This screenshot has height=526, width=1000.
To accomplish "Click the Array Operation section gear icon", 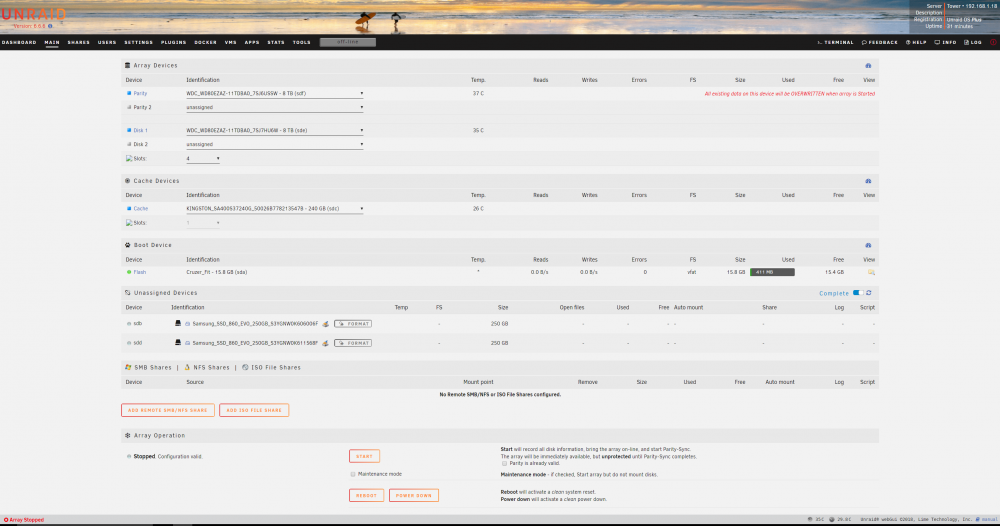I will 128,435.
